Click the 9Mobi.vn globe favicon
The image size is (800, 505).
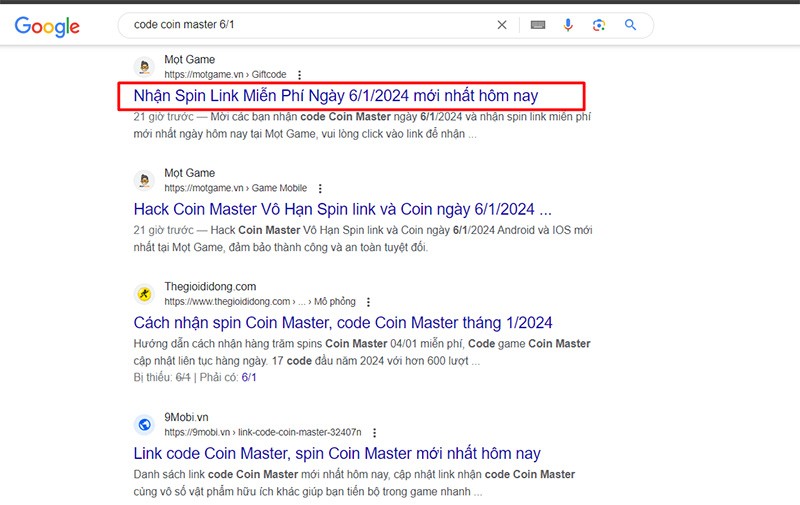pyautogui.click(x=145, y=424)
